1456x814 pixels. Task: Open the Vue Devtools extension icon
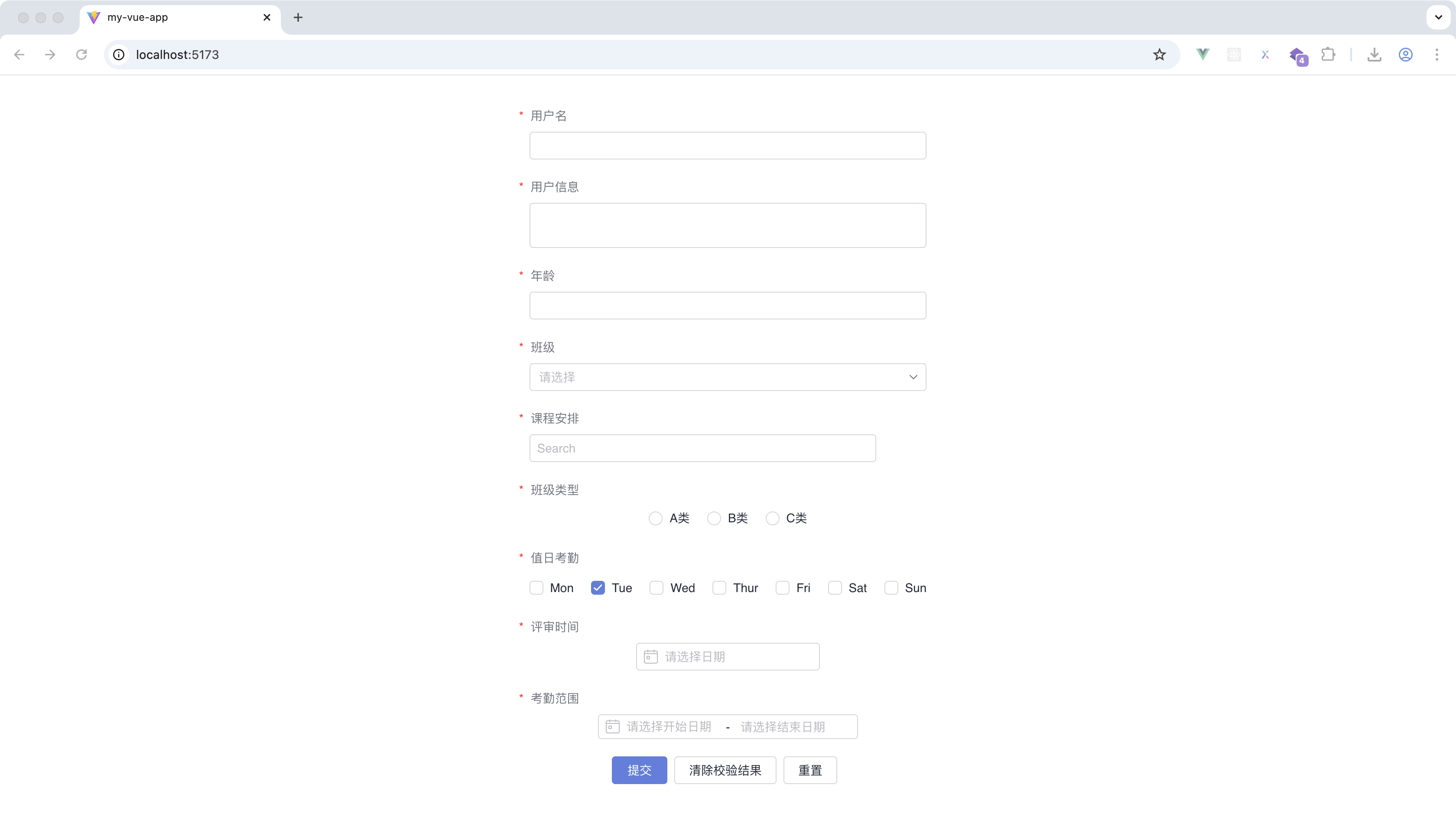(x=1202, y=54)
